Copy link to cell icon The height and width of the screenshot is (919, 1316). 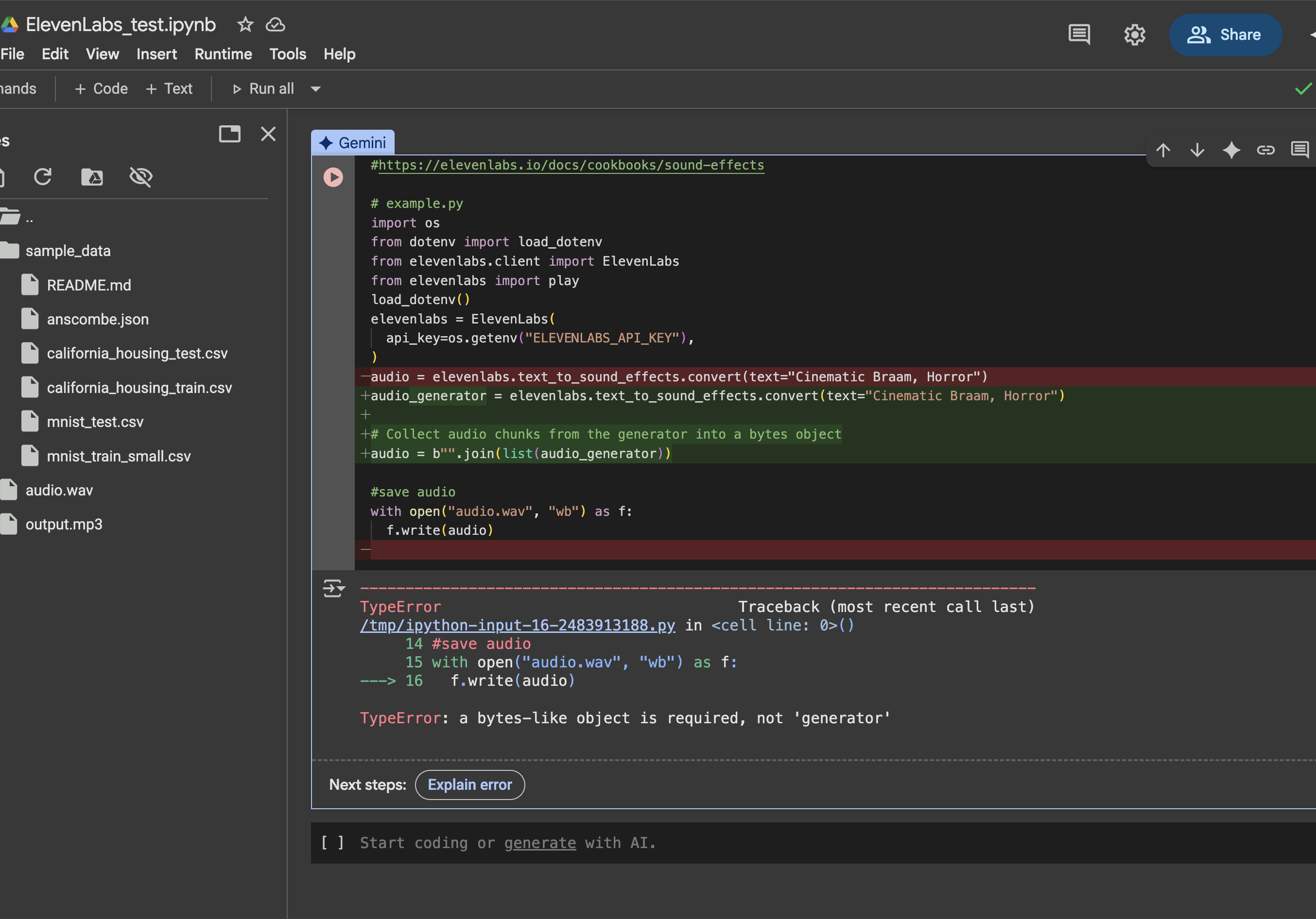(x=1265, y=150)
